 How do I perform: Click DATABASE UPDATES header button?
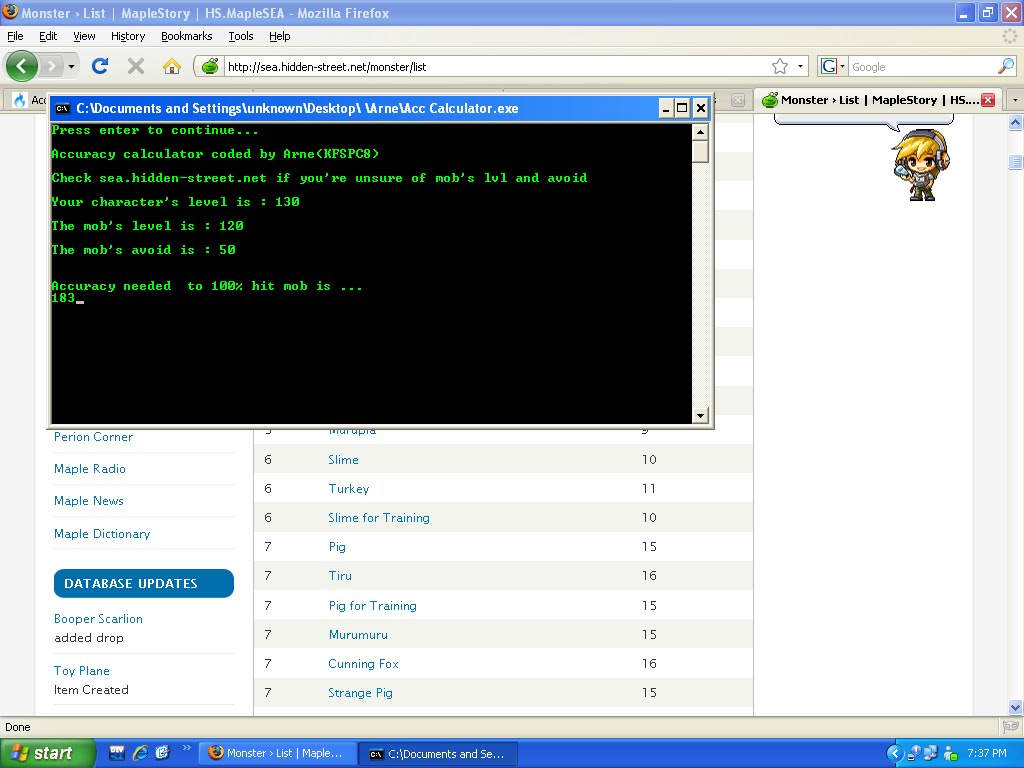click(144, 583)
